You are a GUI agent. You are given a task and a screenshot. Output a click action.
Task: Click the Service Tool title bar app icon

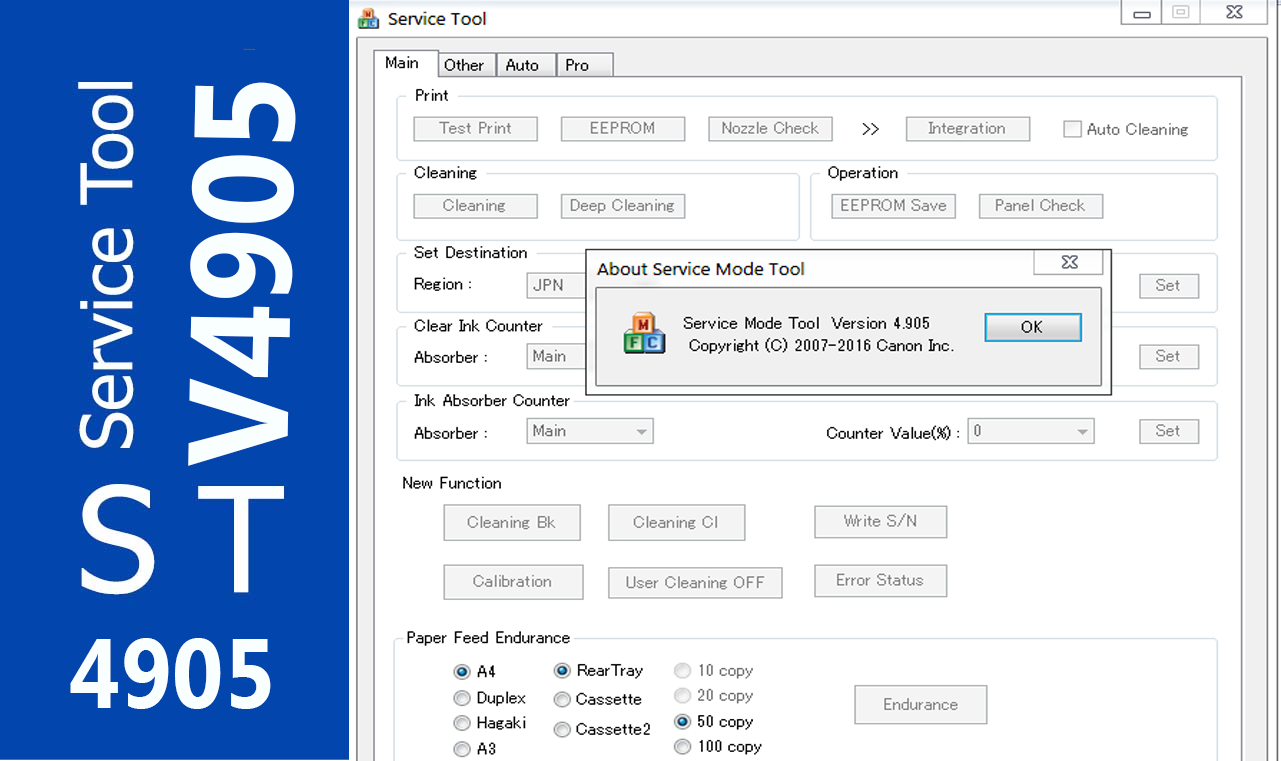click(x=369, y=19)
